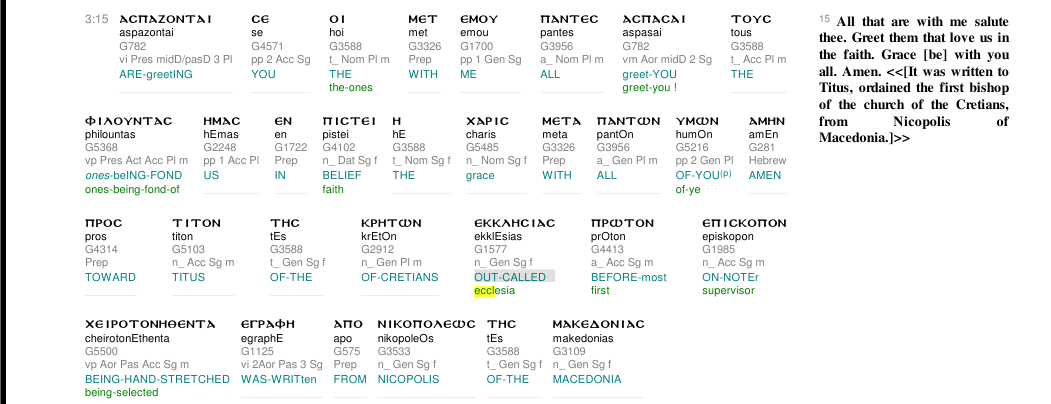Click the yellow-highlighted ecclesia translation

[x=494, y=290]
